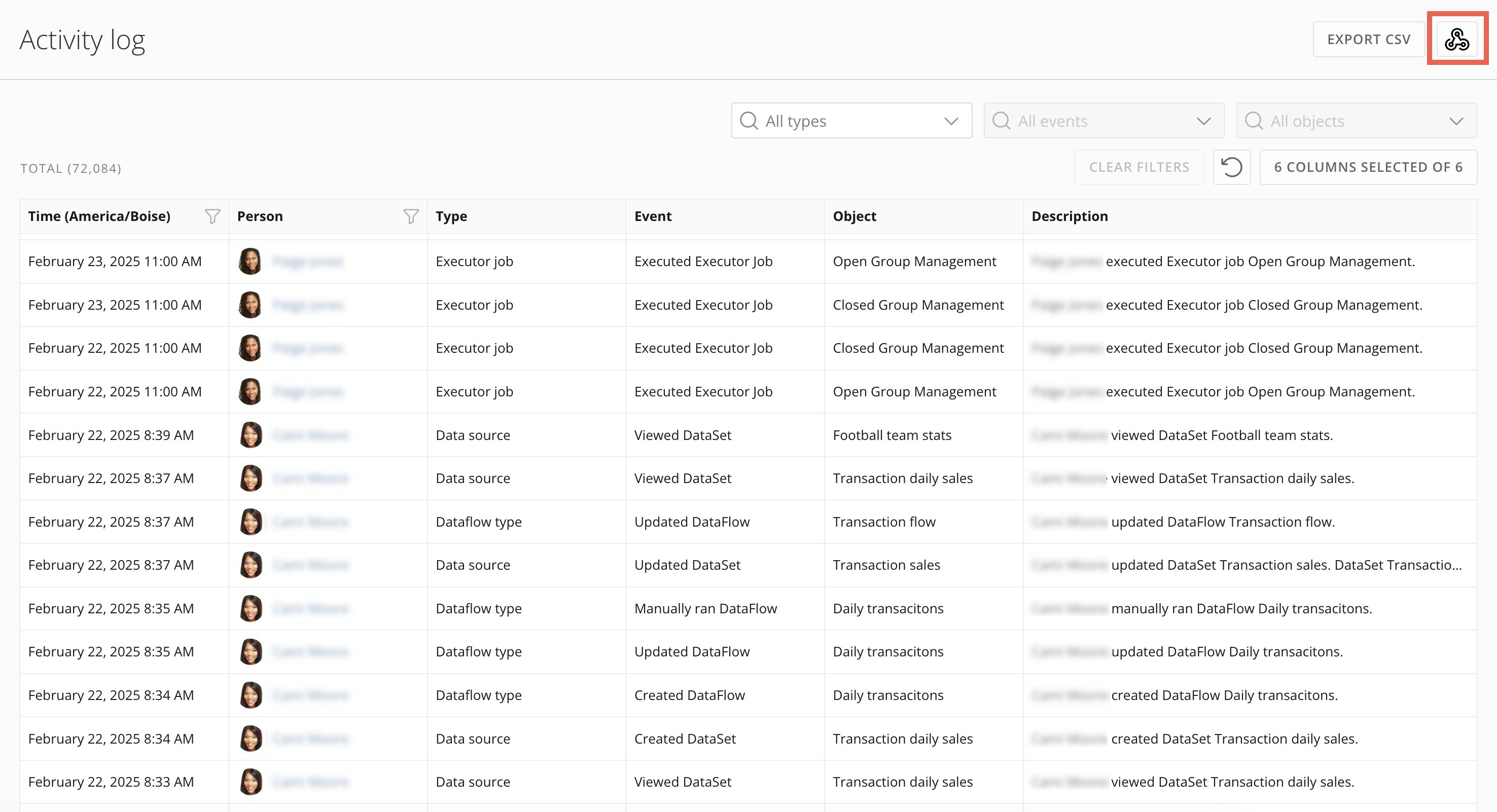Click the refresh activity log icon
This screenshot has height=812, width=1497.
(1231, 167)
